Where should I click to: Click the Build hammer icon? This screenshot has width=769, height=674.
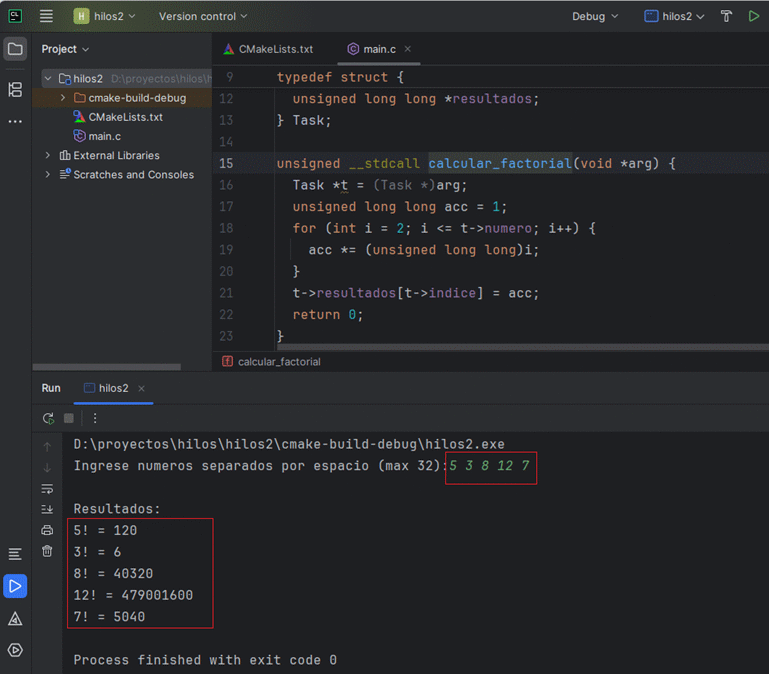coord(727,16)
